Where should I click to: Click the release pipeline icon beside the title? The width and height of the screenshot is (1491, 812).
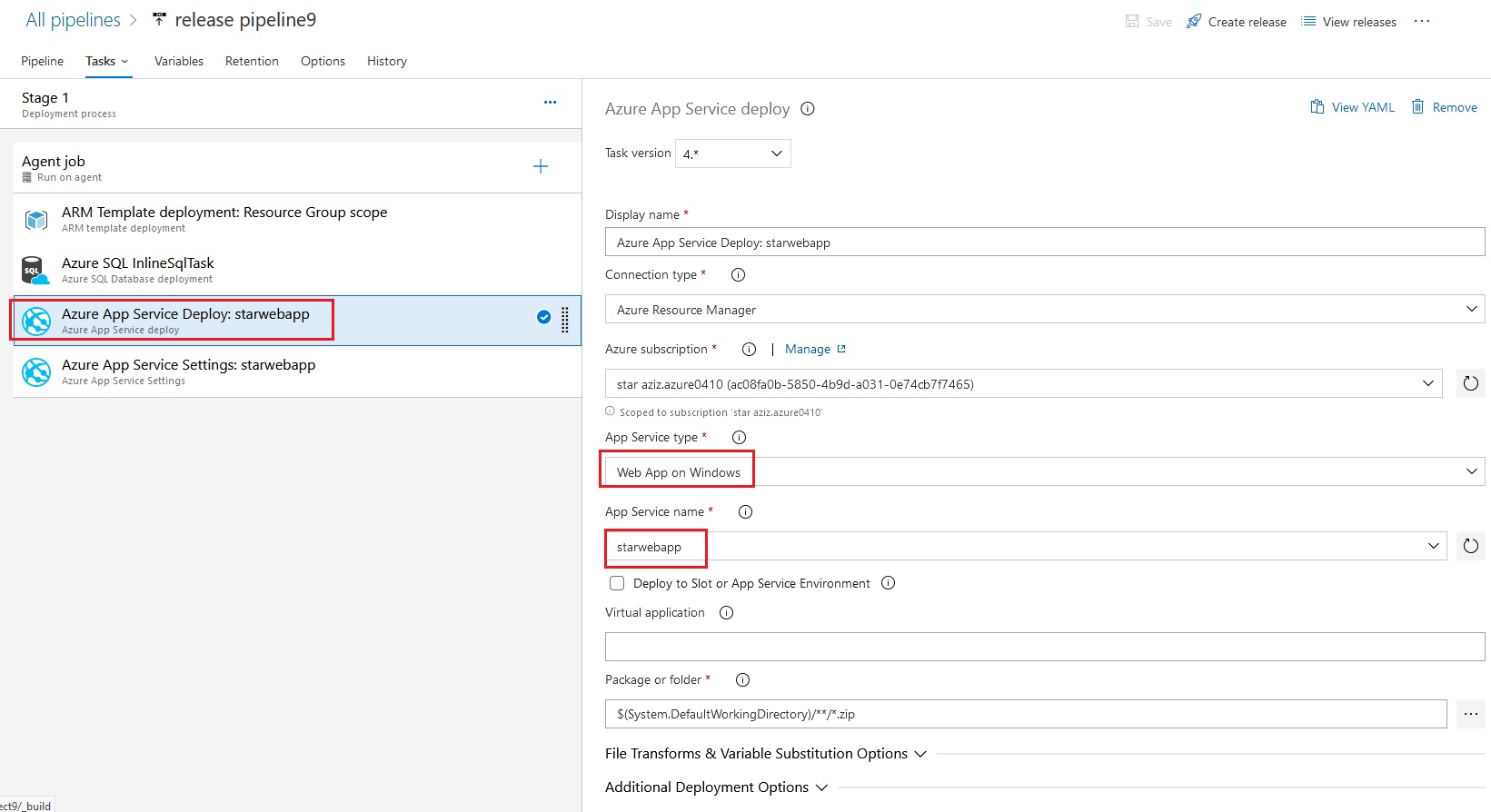pos(159,19)
